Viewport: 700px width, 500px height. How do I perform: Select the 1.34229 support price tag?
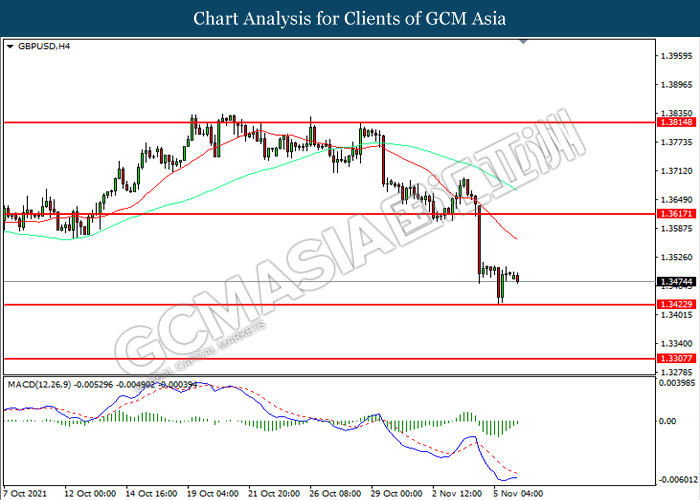click(x=676, y=304)
